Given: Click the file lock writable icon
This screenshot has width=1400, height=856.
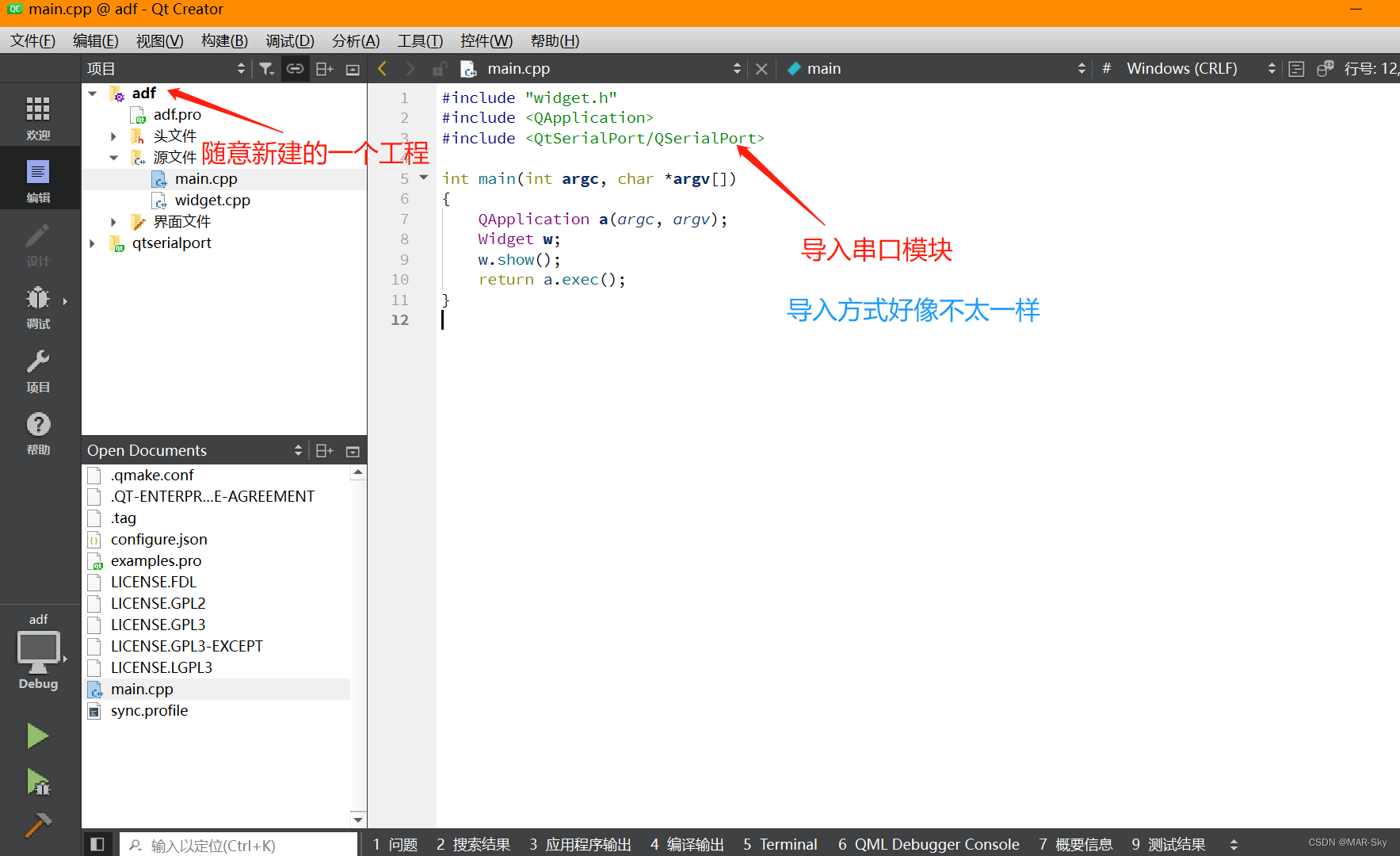Looking at the screenshot, I should (x=440, y=69).
